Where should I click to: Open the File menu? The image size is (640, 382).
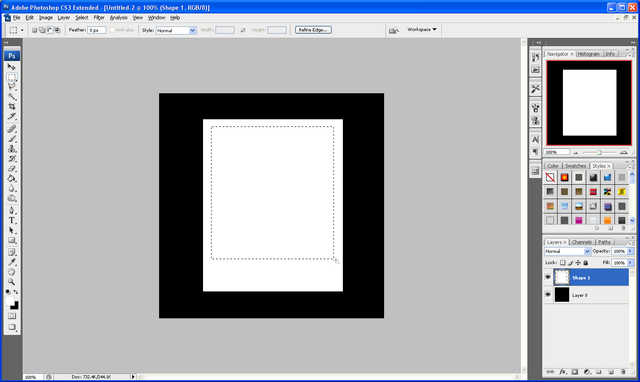pos(16,18)
